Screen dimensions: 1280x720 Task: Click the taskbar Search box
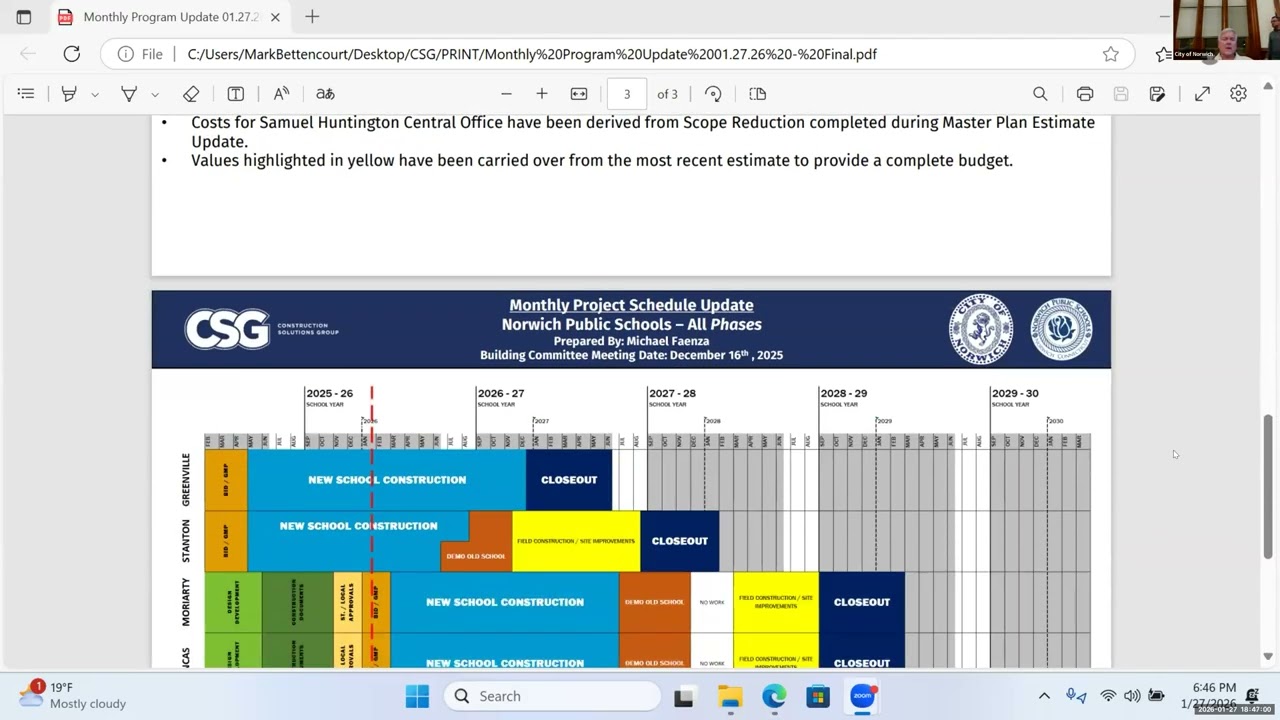pos(552,696)
